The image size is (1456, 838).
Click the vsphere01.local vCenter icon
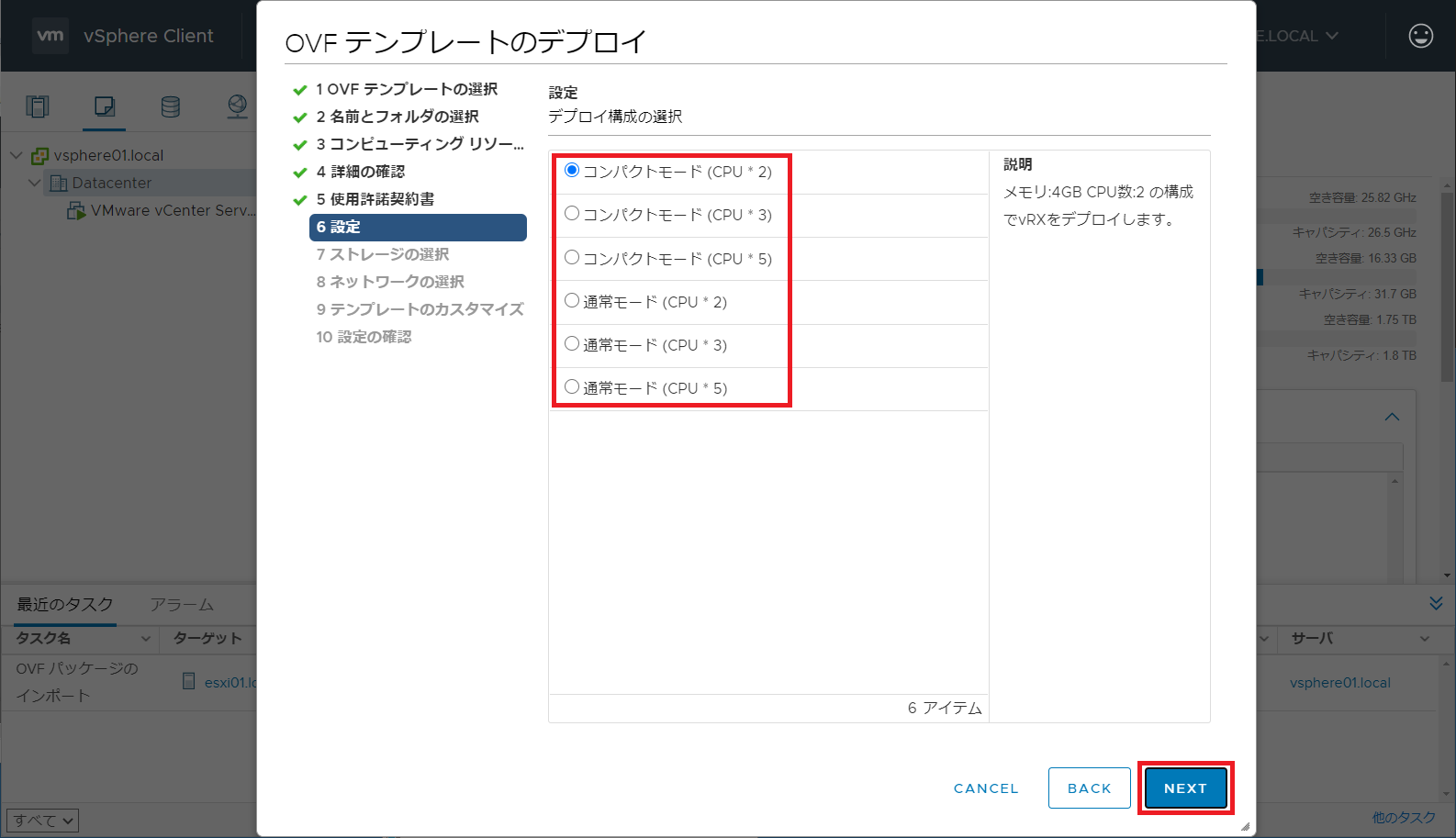pyautogui.click(x=39, y=156)
